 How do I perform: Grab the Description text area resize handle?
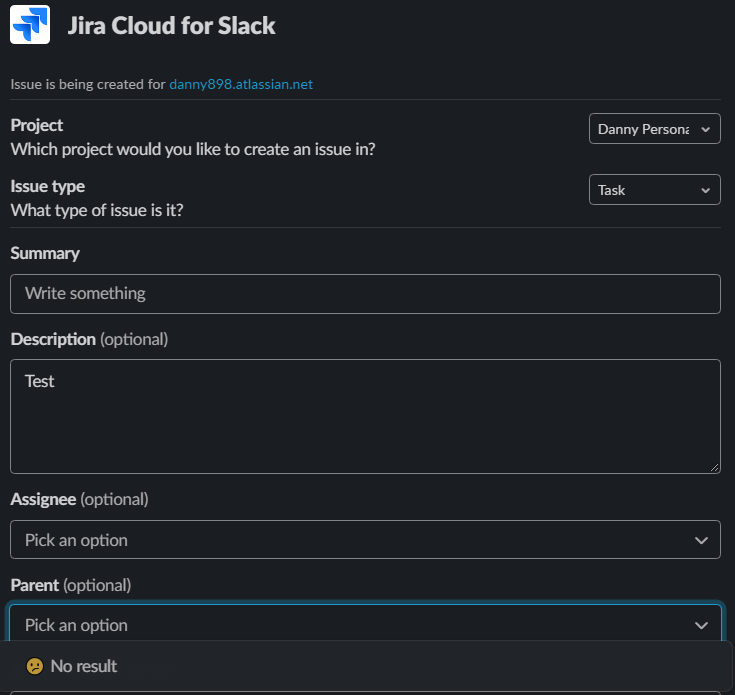point(714,468)
